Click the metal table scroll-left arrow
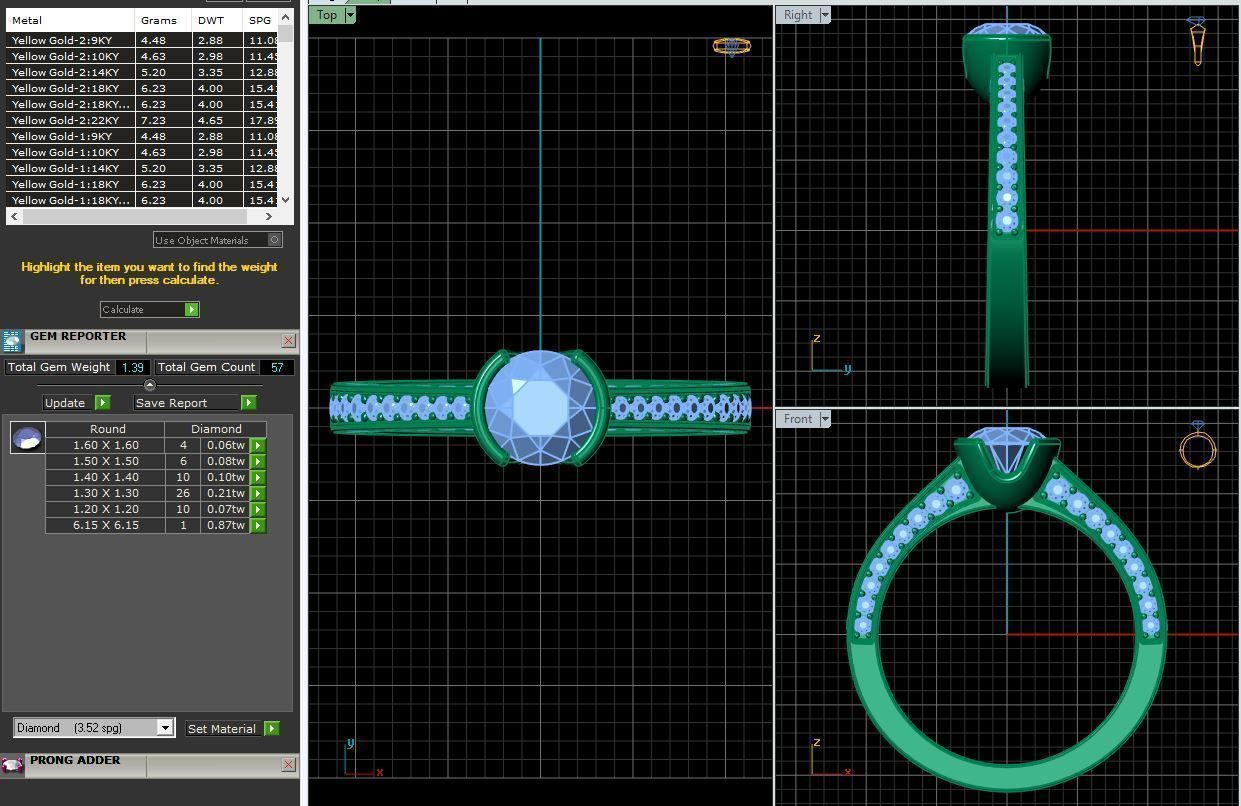The image size is (1241, 806). point(13,216)
